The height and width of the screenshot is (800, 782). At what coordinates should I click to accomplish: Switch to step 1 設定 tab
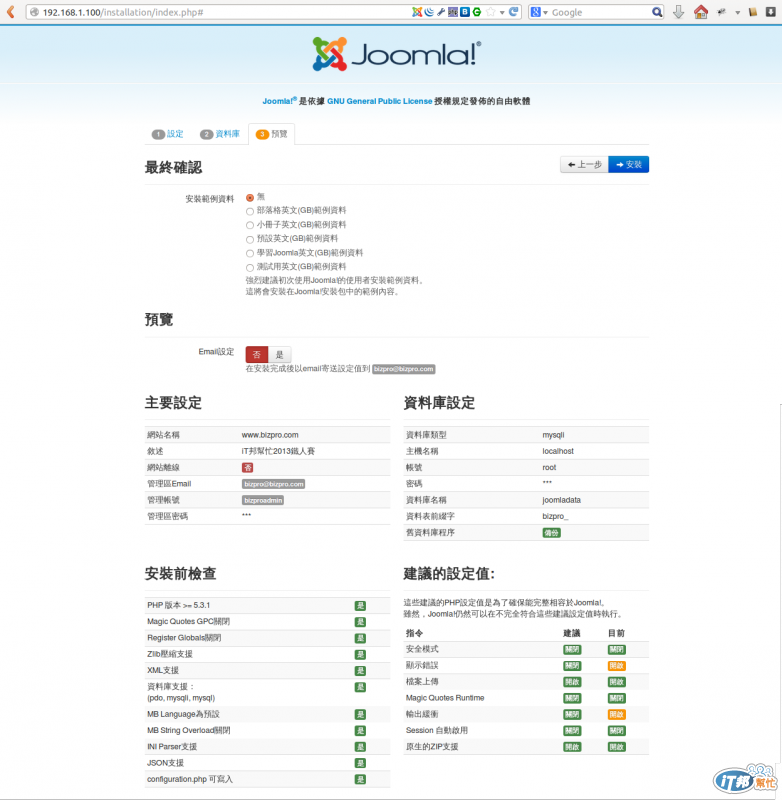167,134
